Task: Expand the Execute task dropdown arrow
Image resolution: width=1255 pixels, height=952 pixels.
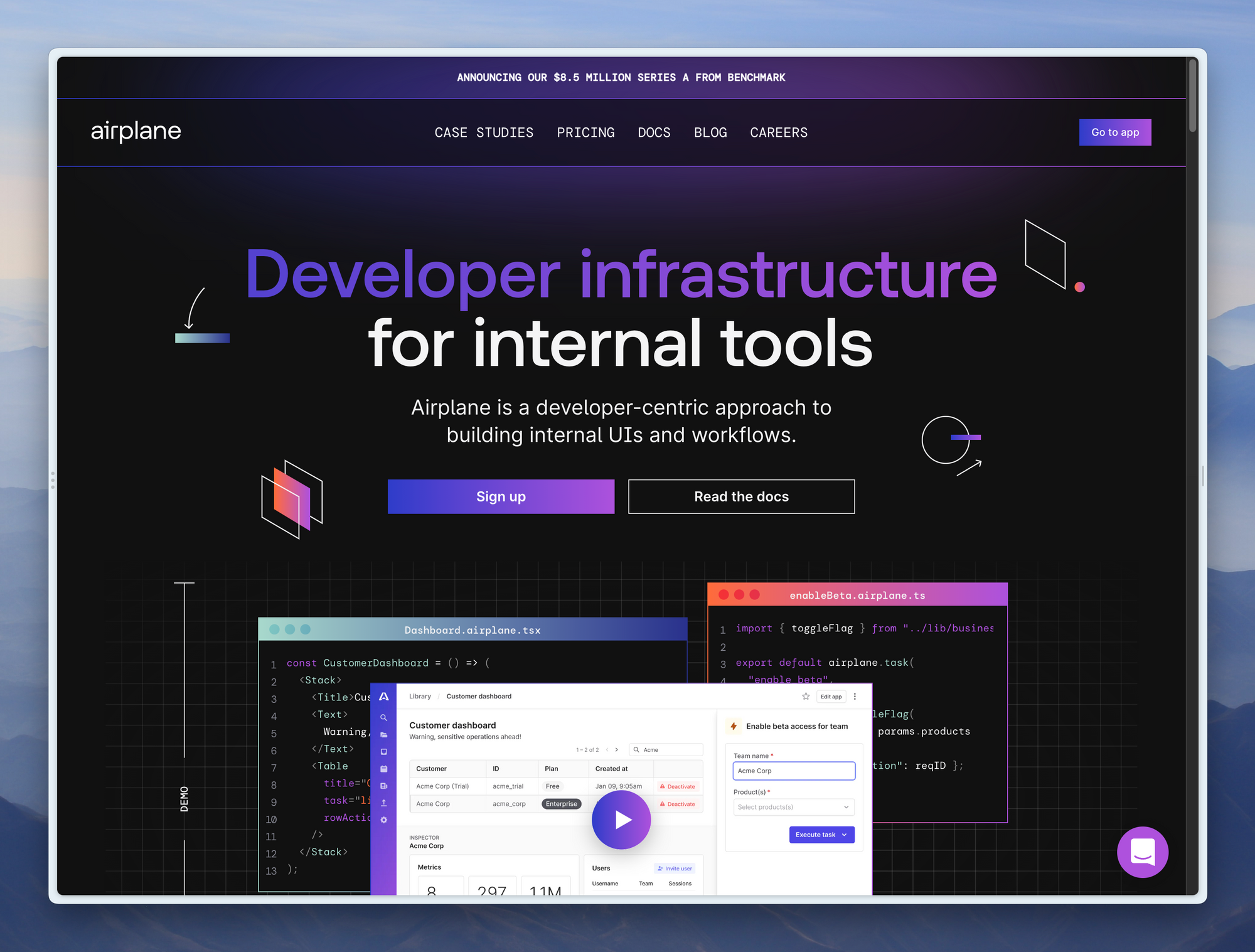Action: [x=845, y=835]
